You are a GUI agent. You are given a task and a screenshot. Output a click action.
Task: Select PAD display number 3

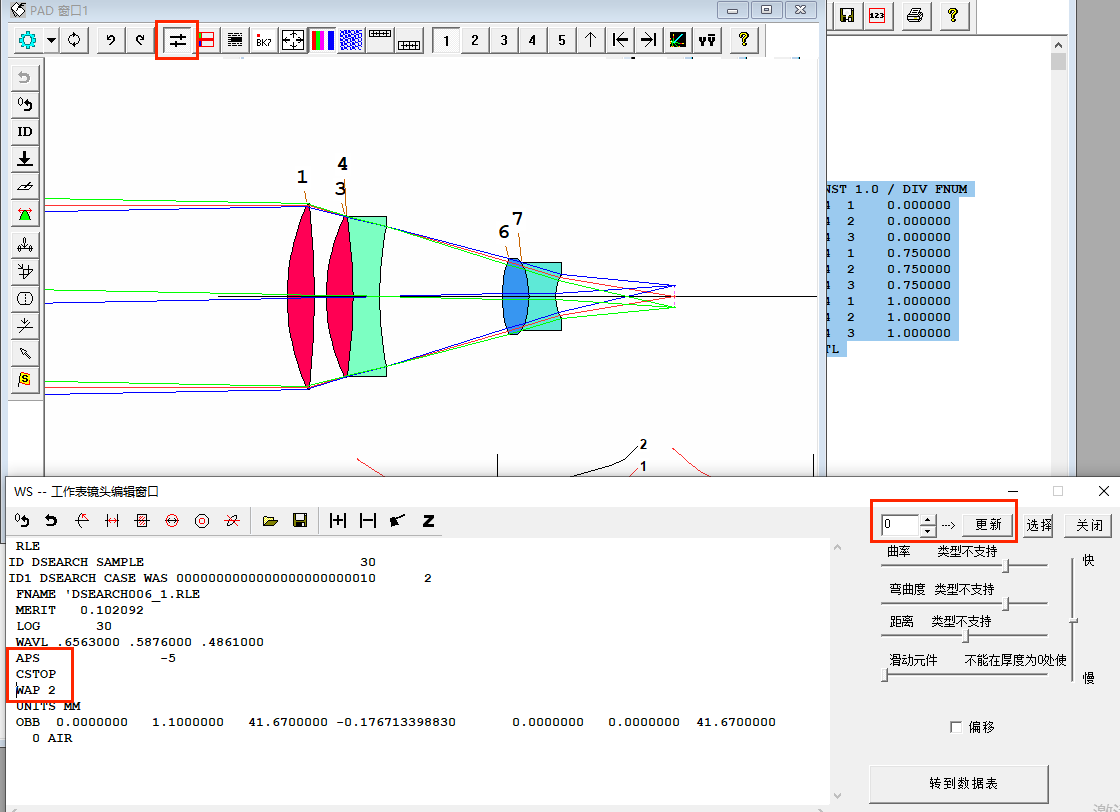pos(504,40)
